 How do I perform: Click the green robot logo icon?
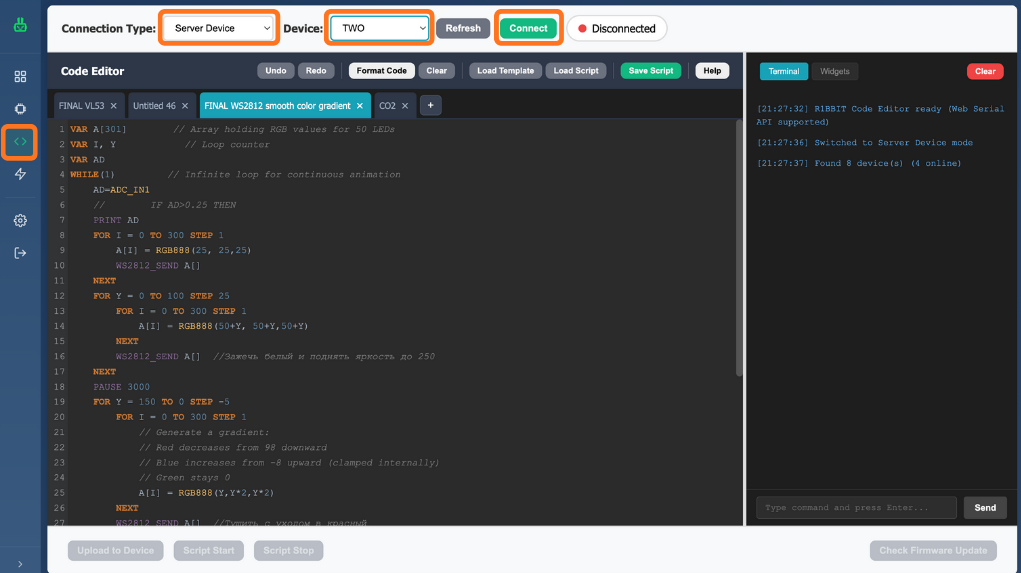click(20, 27)
